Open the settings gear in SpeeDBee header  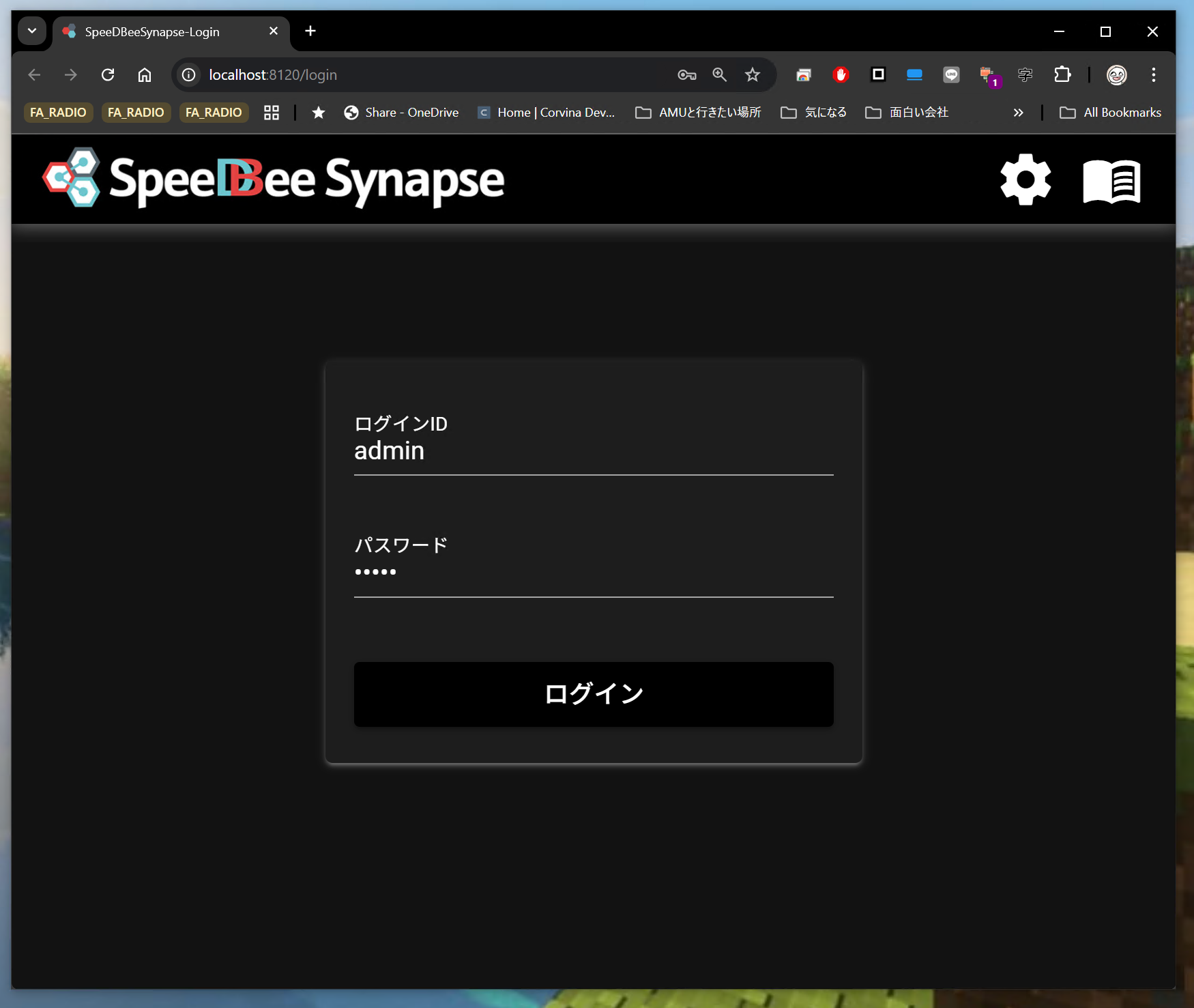[x=1025, y=179]
